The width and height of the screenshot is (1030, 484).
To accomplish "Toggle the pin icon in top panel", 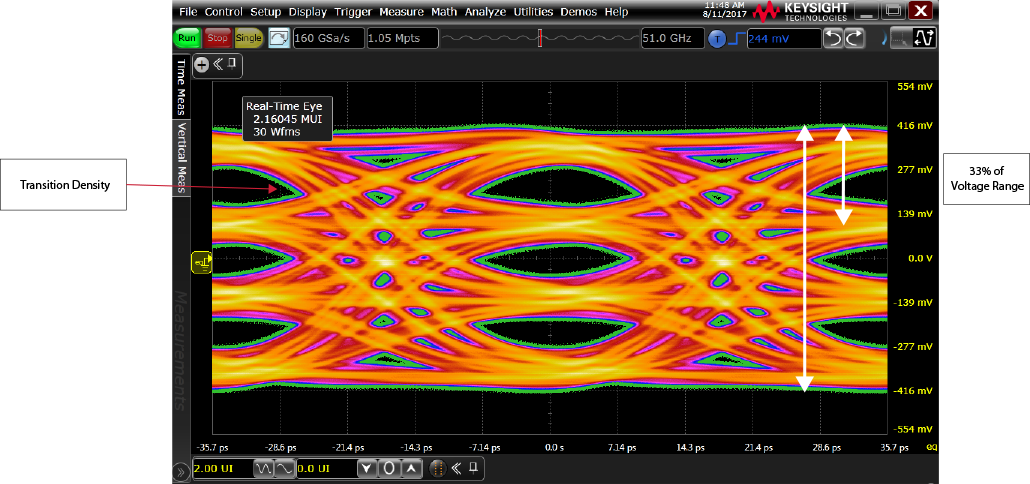I will pyautogui.click(x=232, y=64).
